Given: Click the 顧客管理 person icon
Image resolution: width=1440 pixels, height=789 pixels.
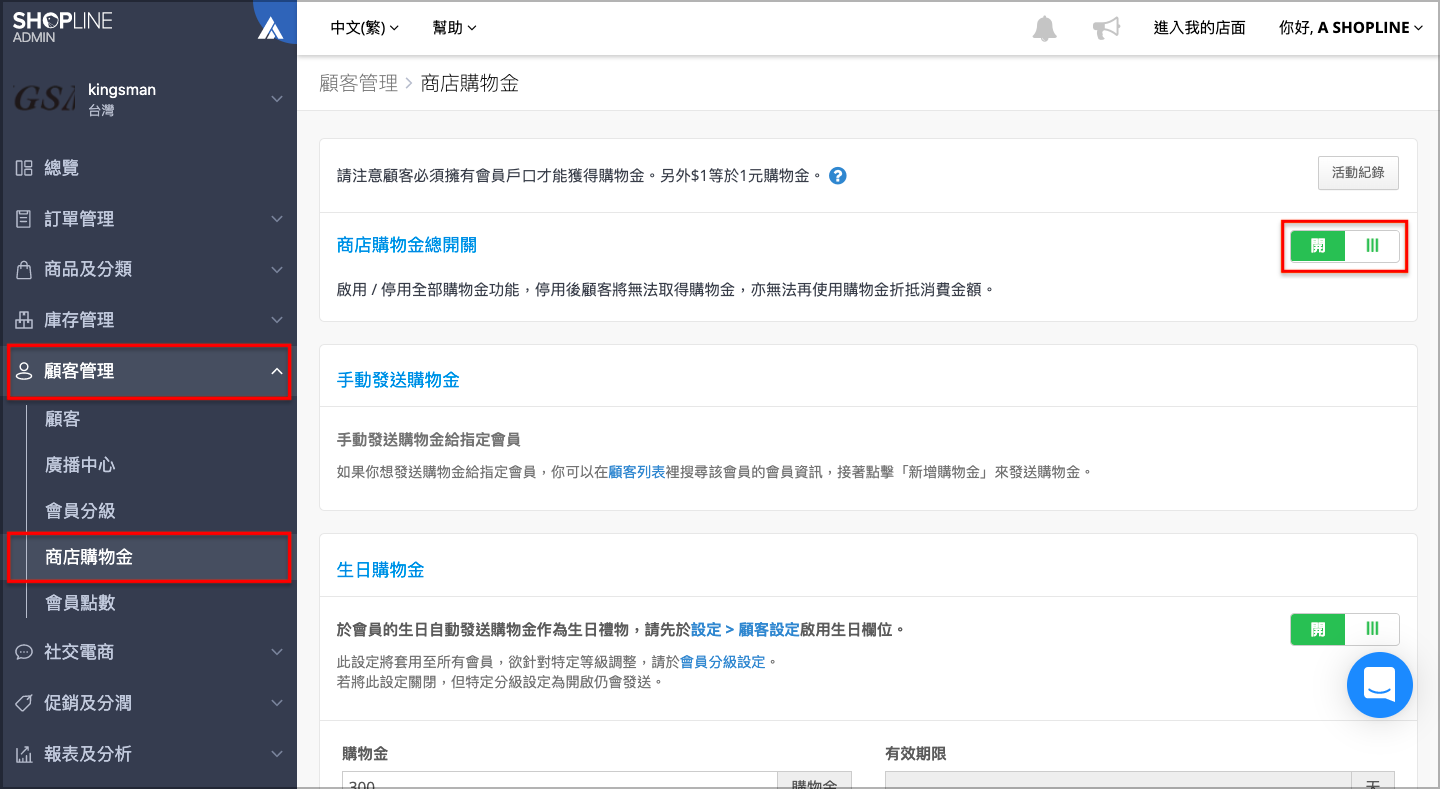Looking at the screenshot, I should [24, 371].
